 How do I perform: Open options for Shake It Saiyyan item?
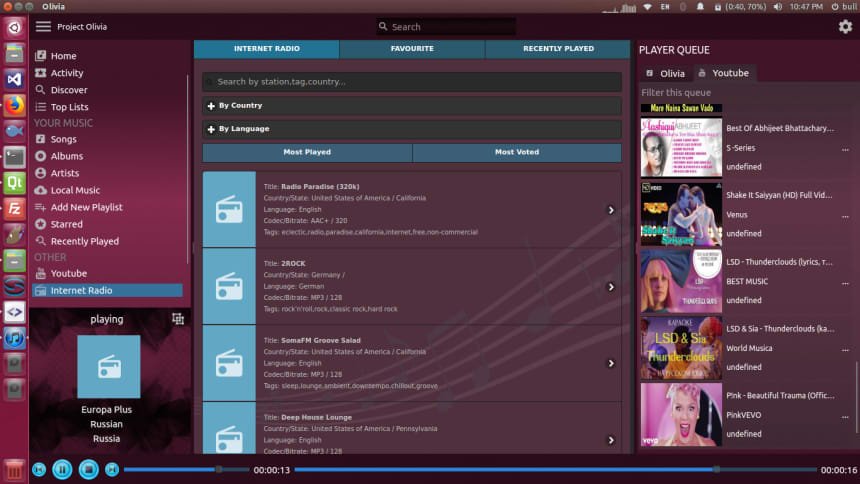[x=845, y=216]
